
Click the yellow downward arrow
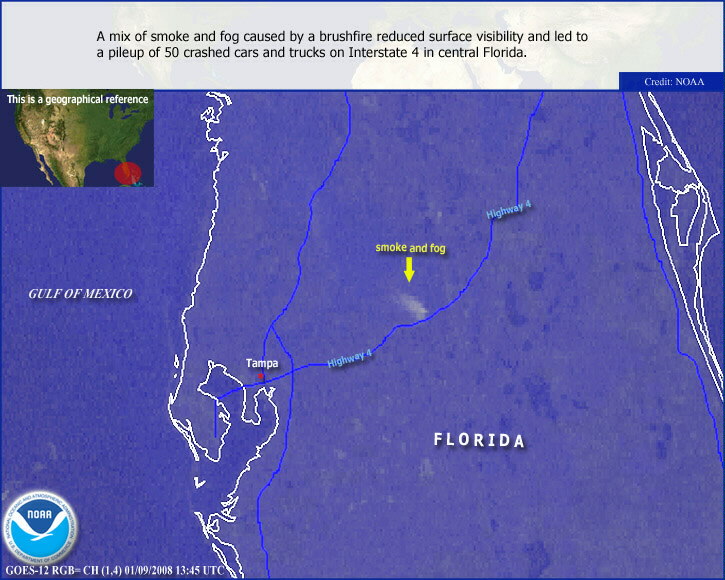pyautogui.click(x=409, y=268)
